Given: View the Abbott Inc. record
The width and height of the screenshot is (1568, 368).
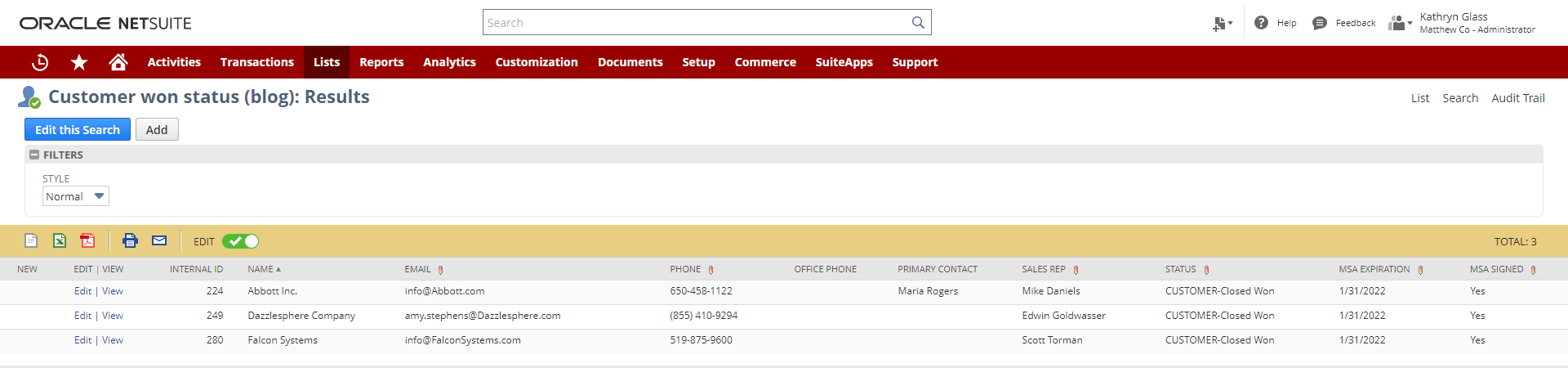Looking at the screenshot, I should pyautogui.click(x=113, y=291).
